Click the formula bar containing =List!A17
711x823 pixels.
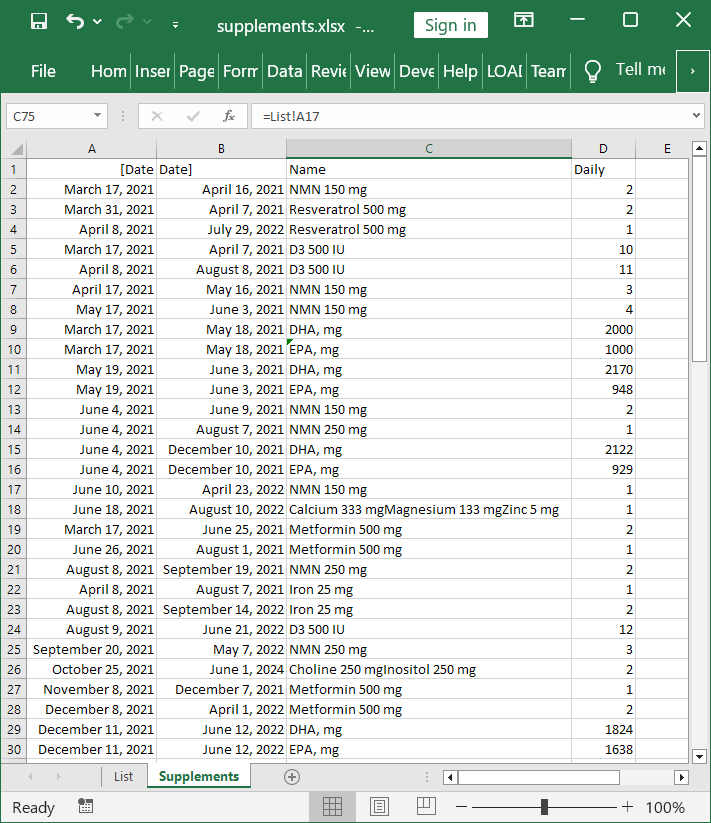470,116
